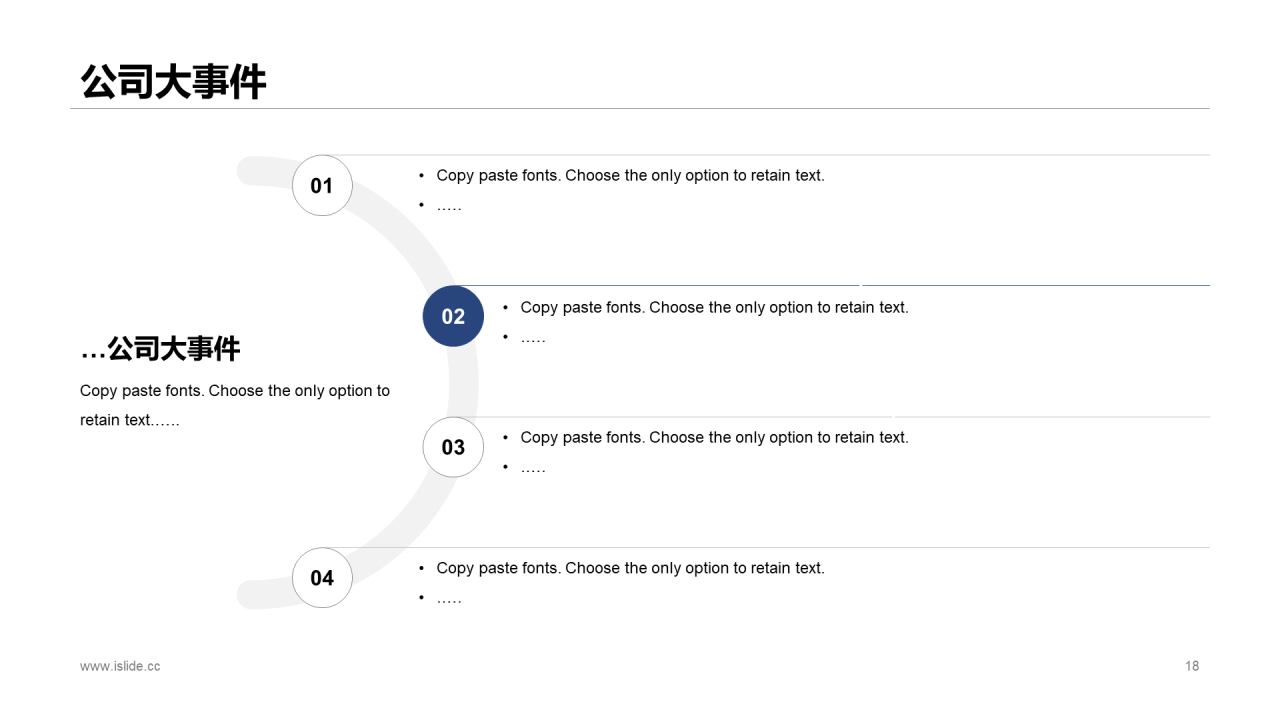Viewport: 1280px width, 720px height.
Task: Select first bullet text beside 04
Action: click(630, 568)
